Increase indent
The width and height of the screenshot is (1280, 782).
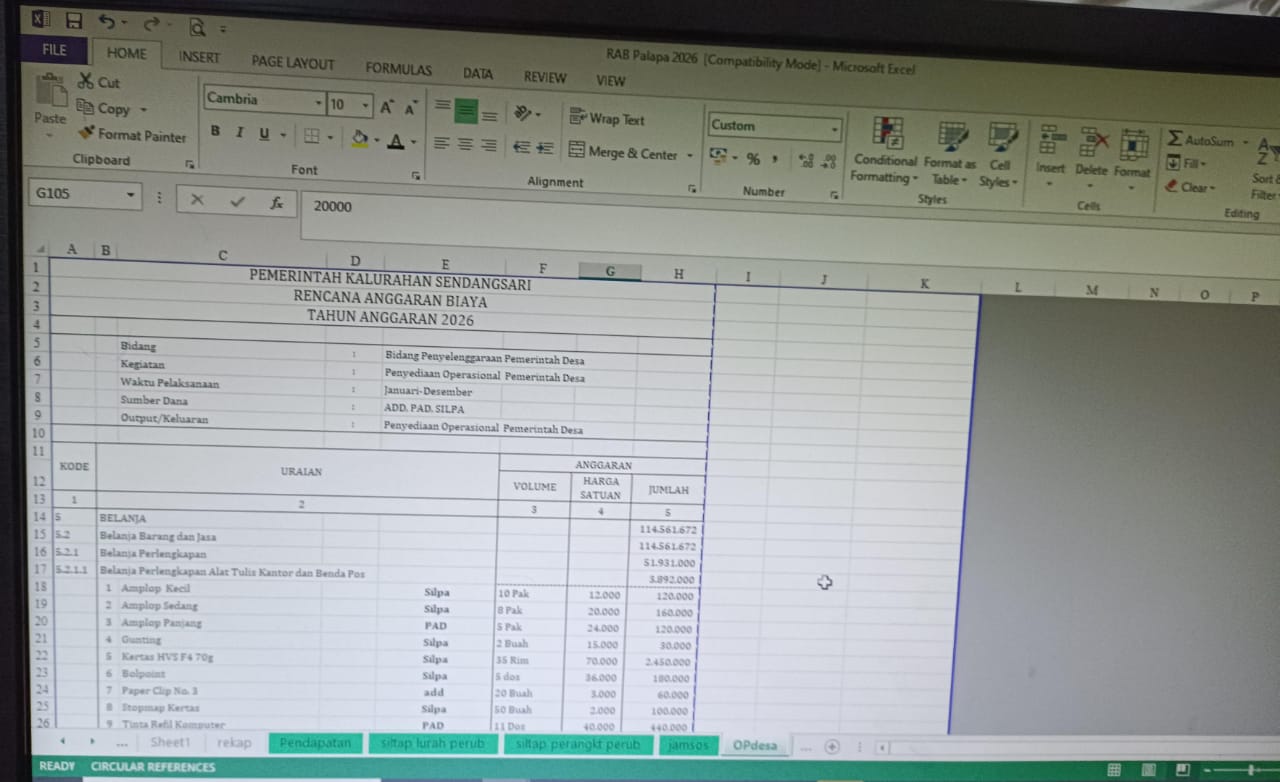[545, 148]
